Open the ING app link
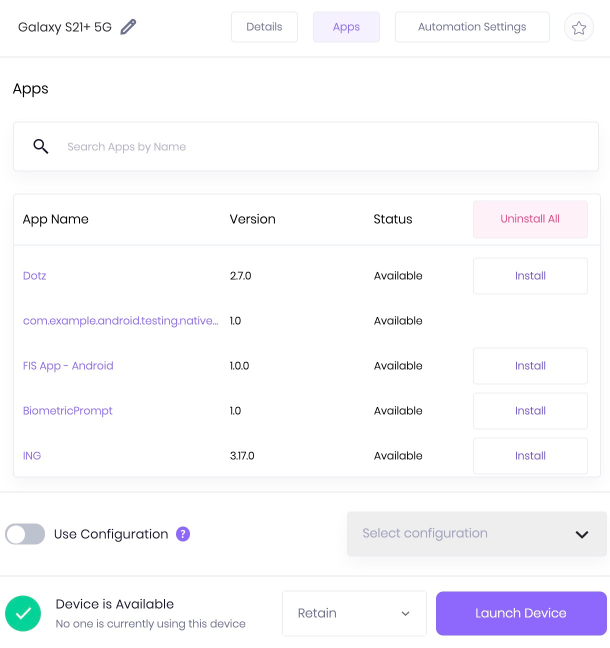The width and height of the screenshot is (610, 648). coord(32,456)
